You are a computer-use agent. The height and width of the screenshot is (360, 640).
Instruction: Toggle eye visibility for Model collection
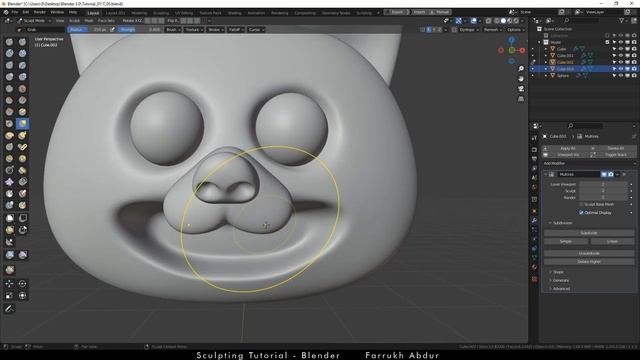621,42
